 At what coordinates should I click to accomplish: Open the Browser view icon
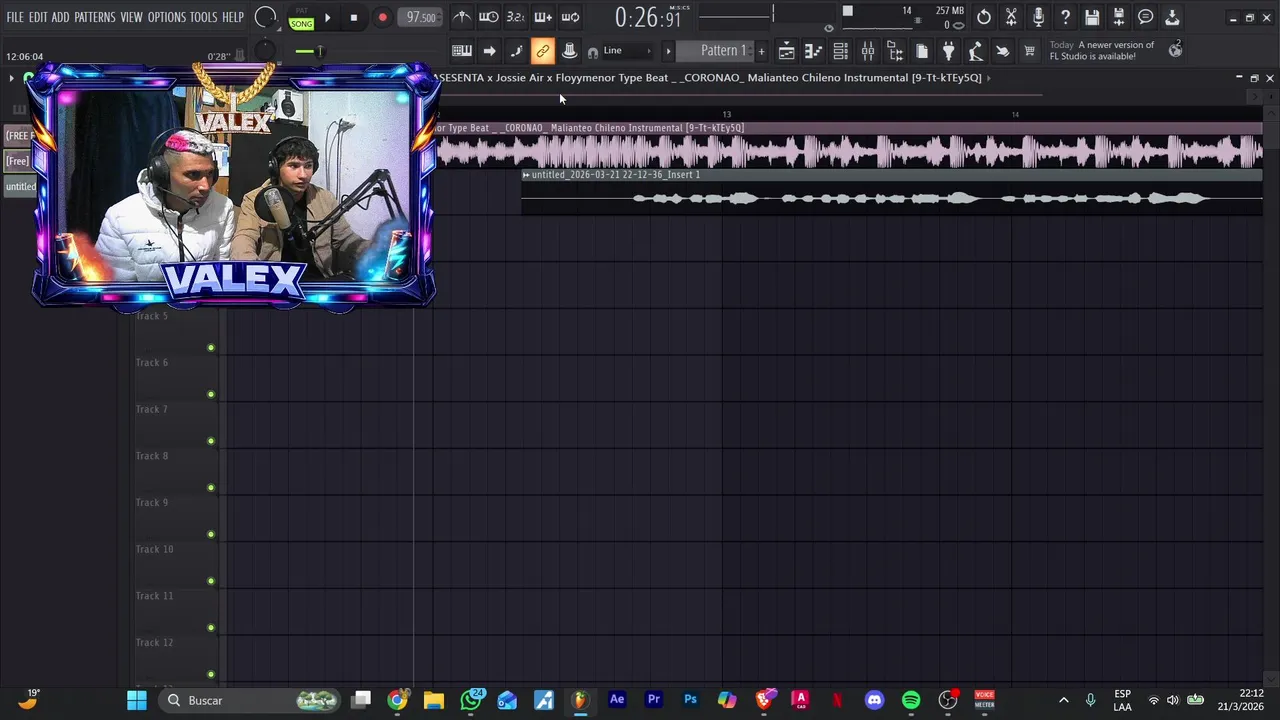coord(894,51)
